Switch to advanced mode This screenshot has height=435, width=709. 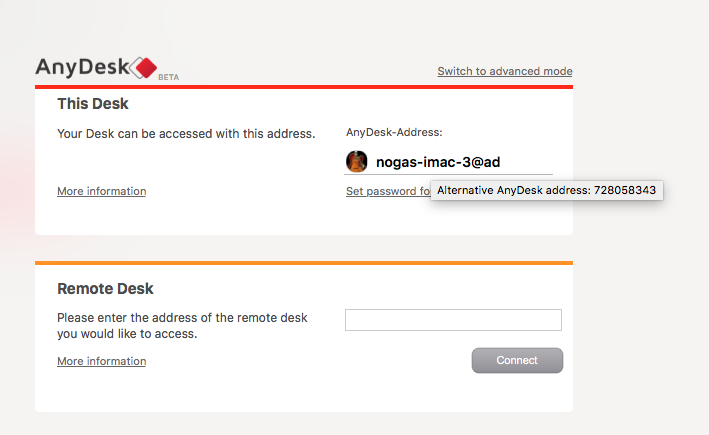(505, 71)
